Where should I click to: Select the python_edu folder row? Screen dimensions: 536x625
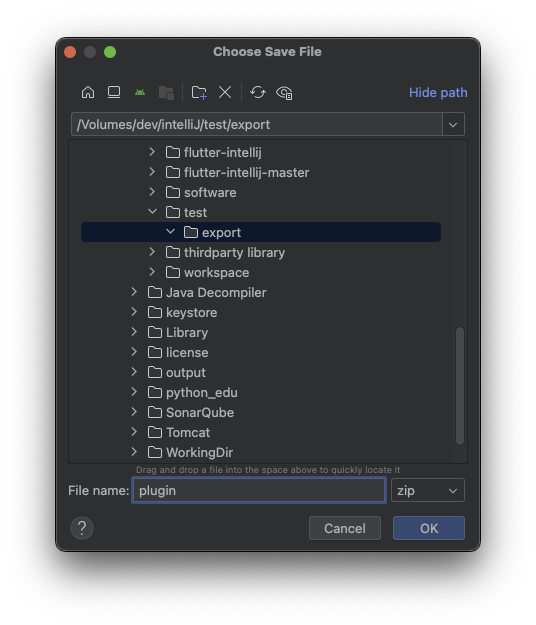pos(261,392)
